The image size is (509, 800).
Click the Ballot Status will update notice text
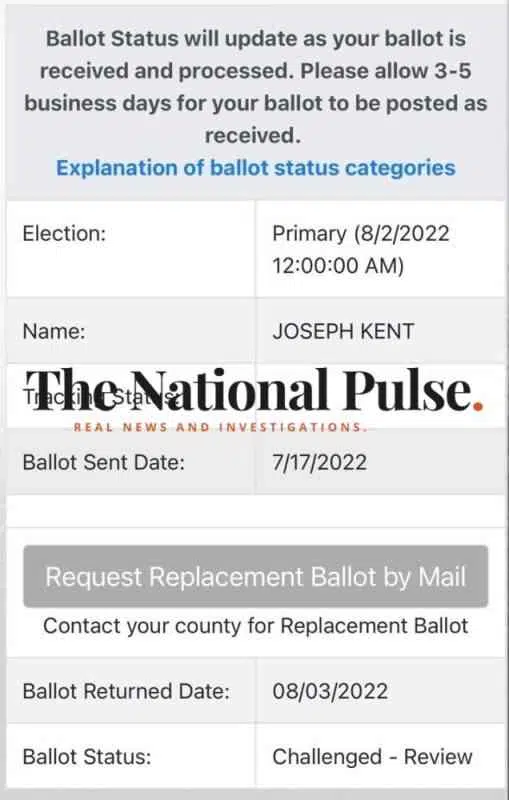click(256, 87)
